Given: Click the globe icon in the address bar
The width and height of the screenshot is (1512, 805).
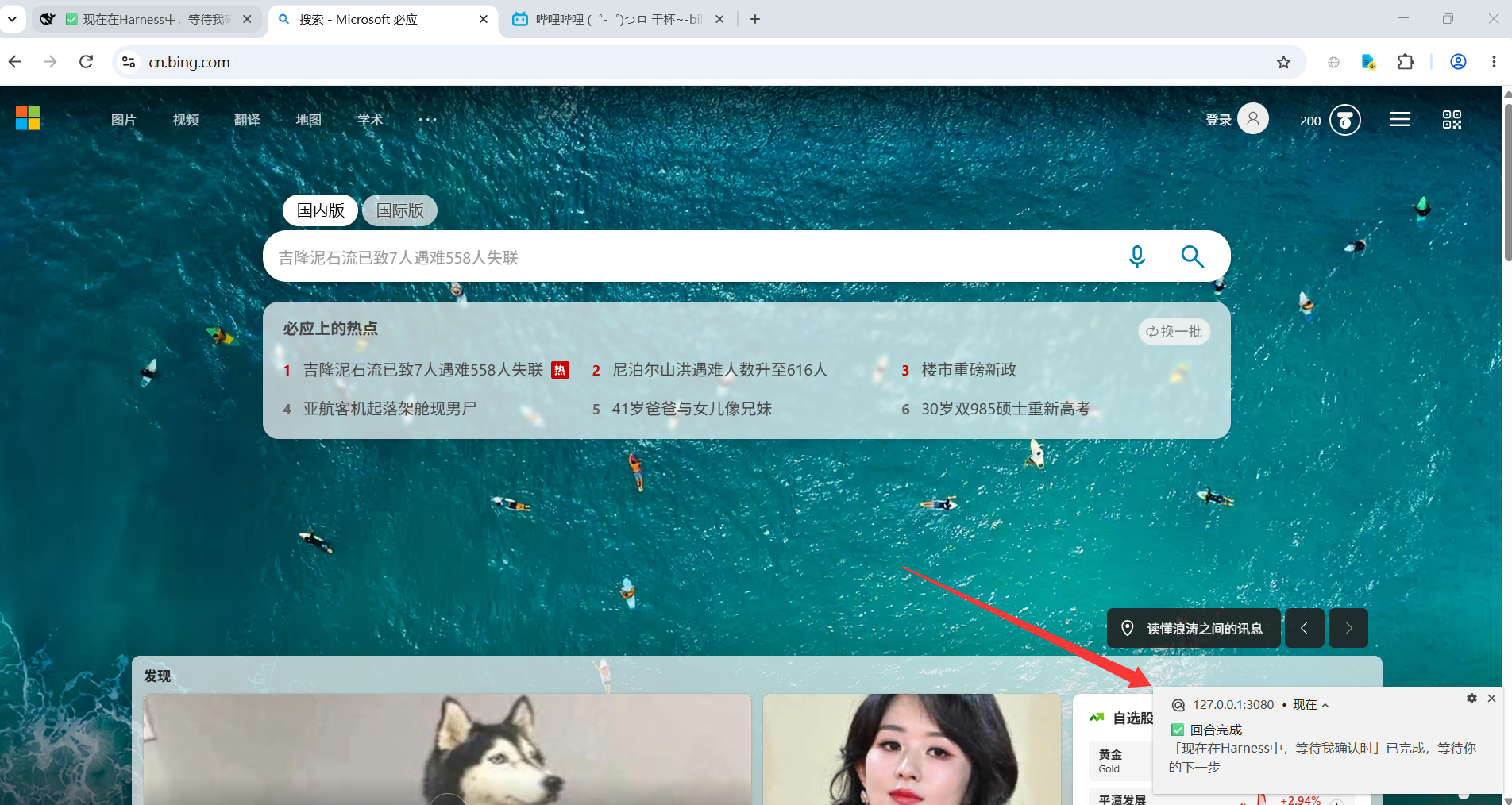Looking at the screenshot, I should (1333, 62).
